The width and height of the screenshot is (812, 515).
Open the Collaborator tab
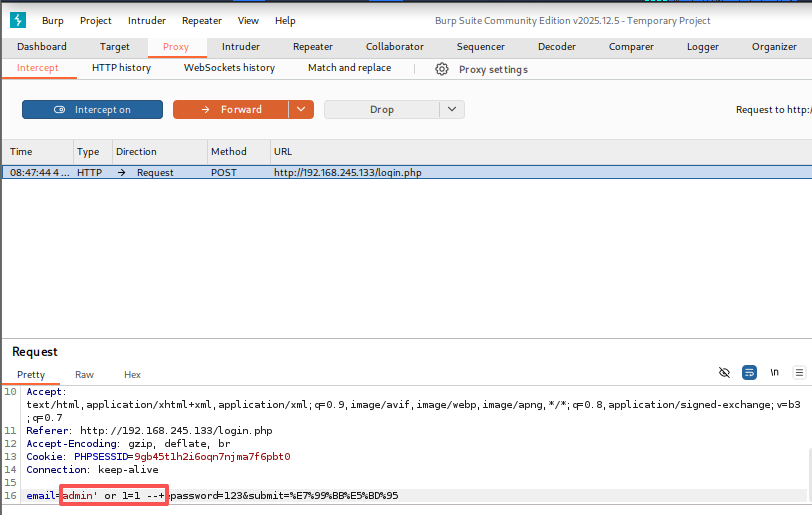(x=395, y=47)
